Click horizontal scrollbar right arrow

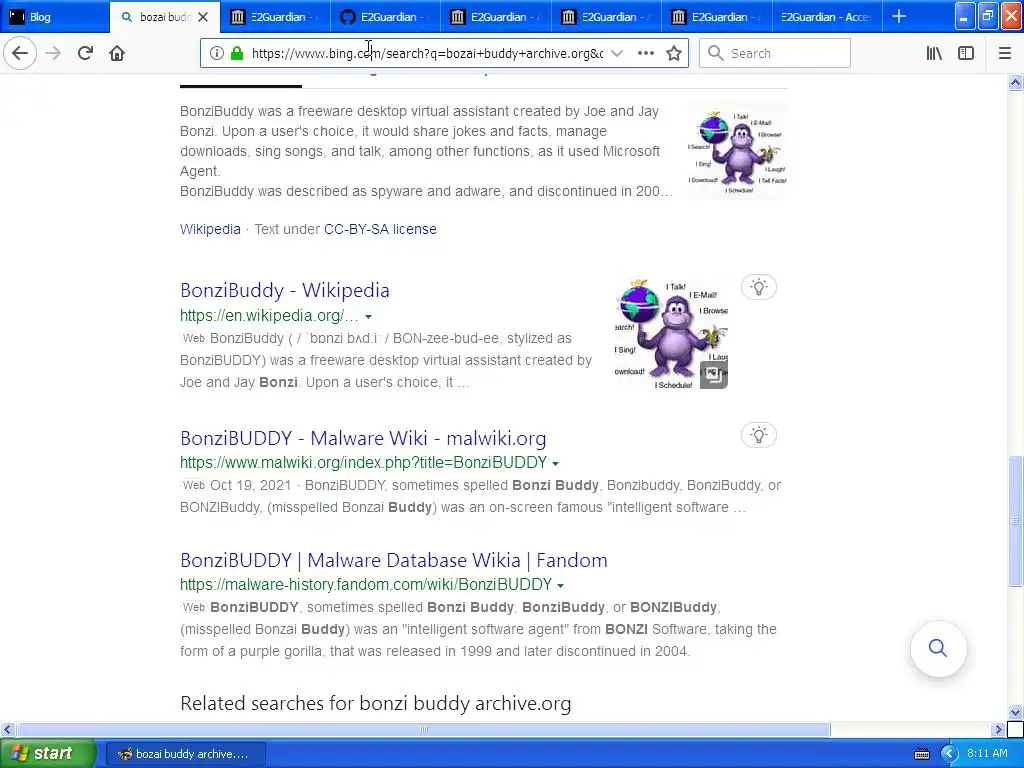(999, 729)
